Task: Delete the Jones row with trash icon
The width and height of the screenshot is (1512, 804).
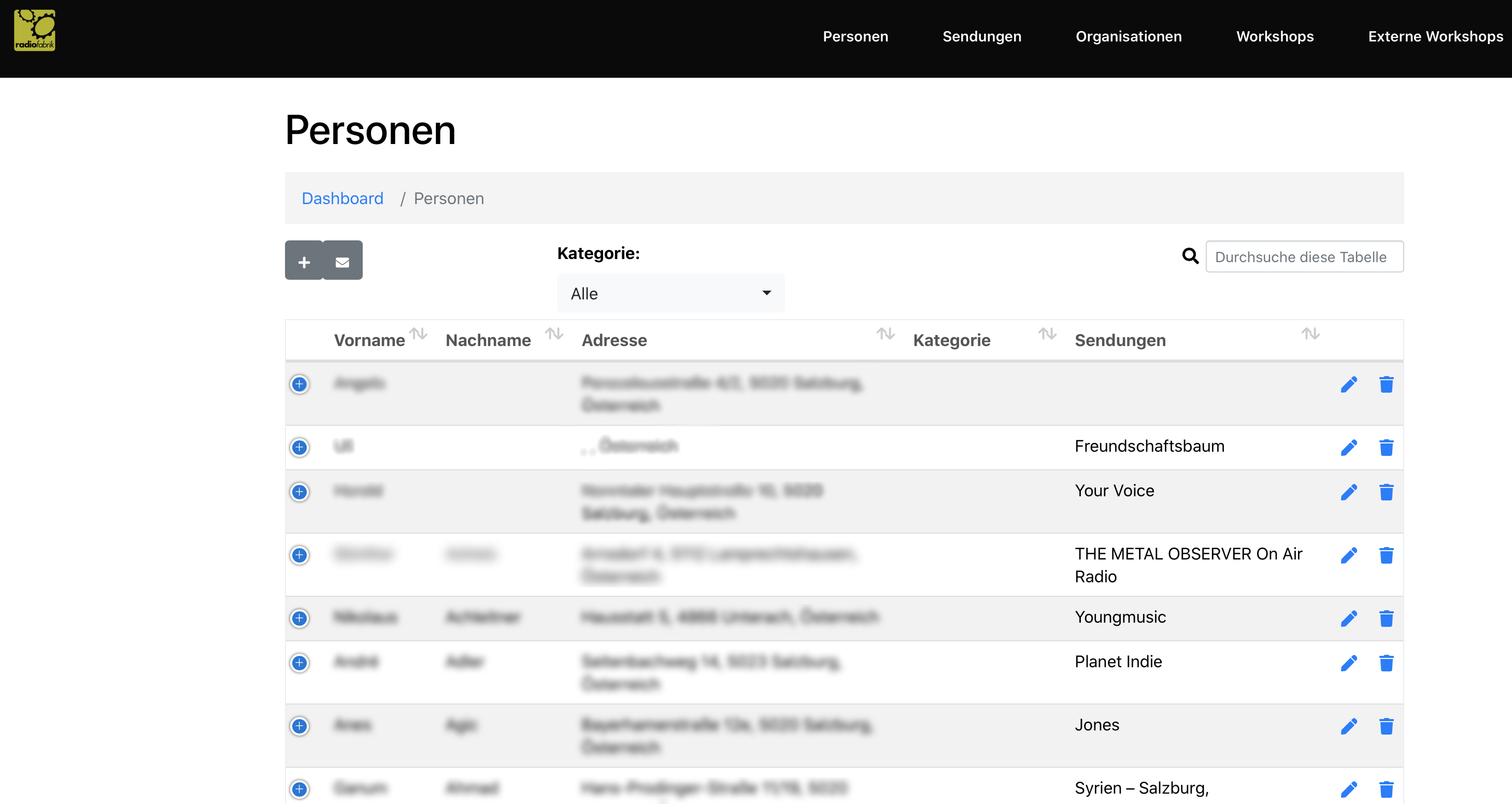Action: [1386, 726]
